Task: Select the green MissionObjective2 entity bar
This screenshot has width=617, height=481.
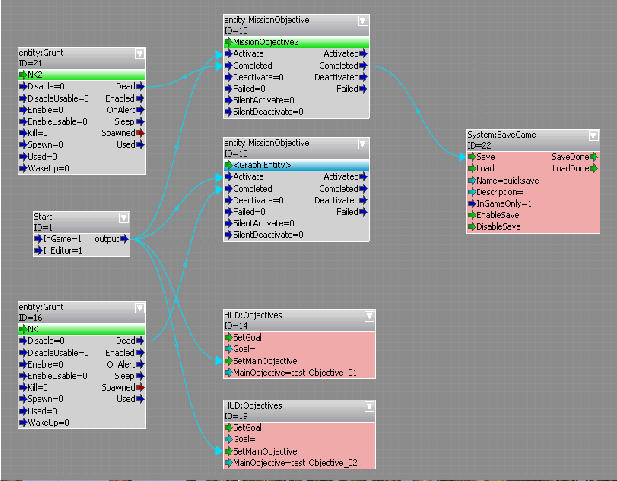Action: tap(296, 42)
